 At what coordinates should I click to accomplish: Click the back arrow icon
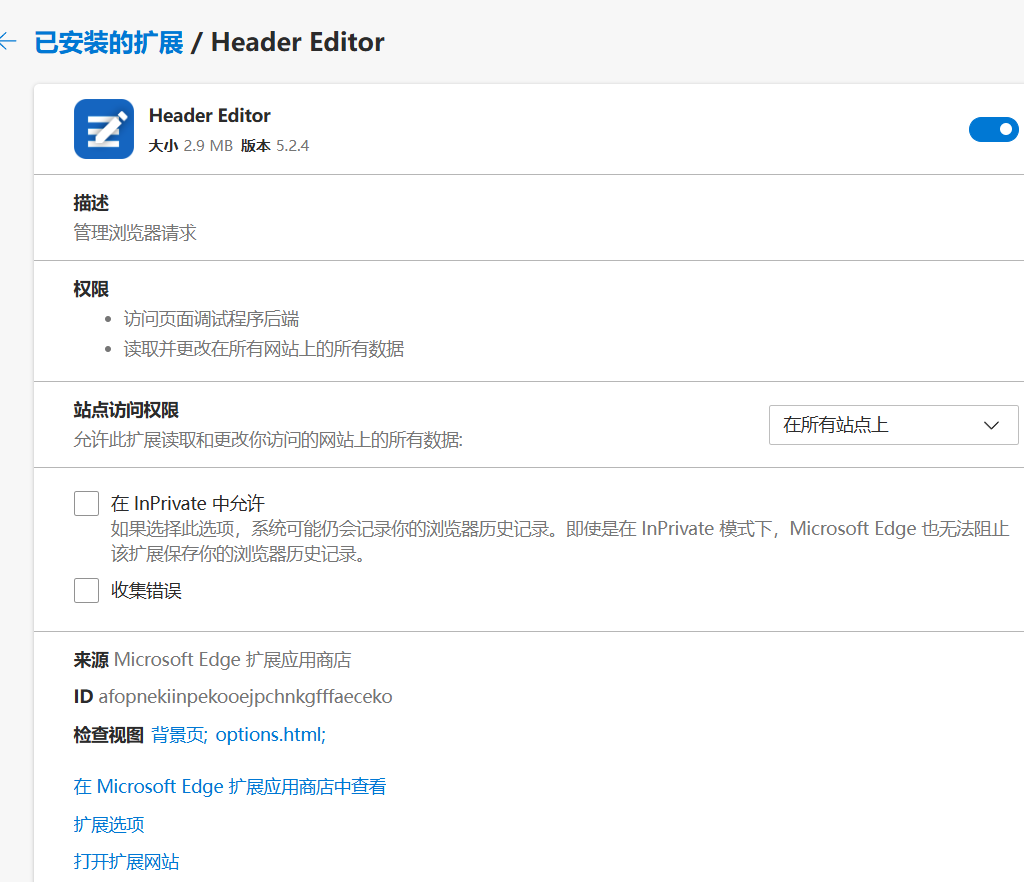[x=8, y=41]
